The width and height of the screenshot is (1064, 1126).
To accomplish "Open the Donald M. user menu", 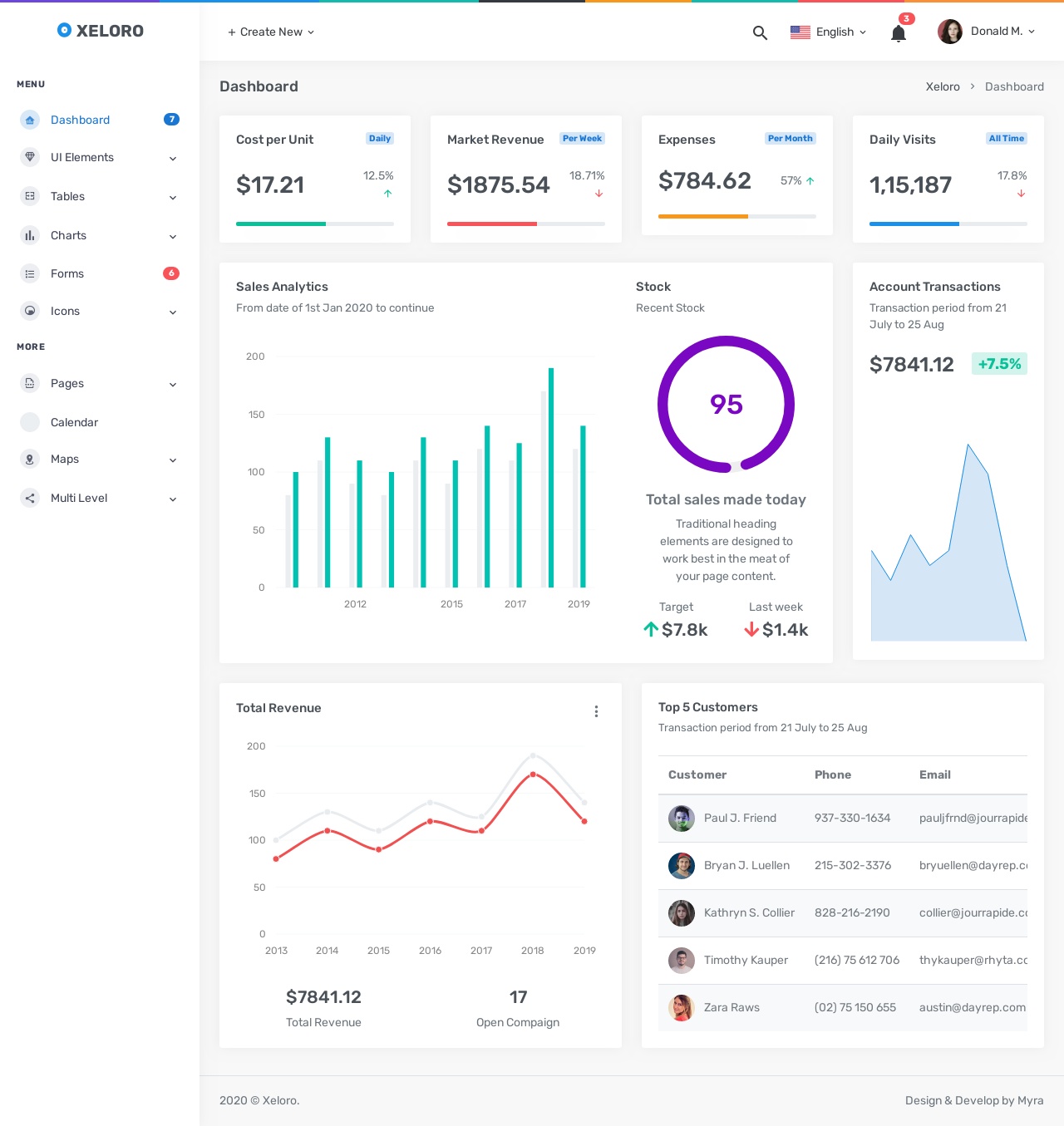I will click(x=987, y=32).
